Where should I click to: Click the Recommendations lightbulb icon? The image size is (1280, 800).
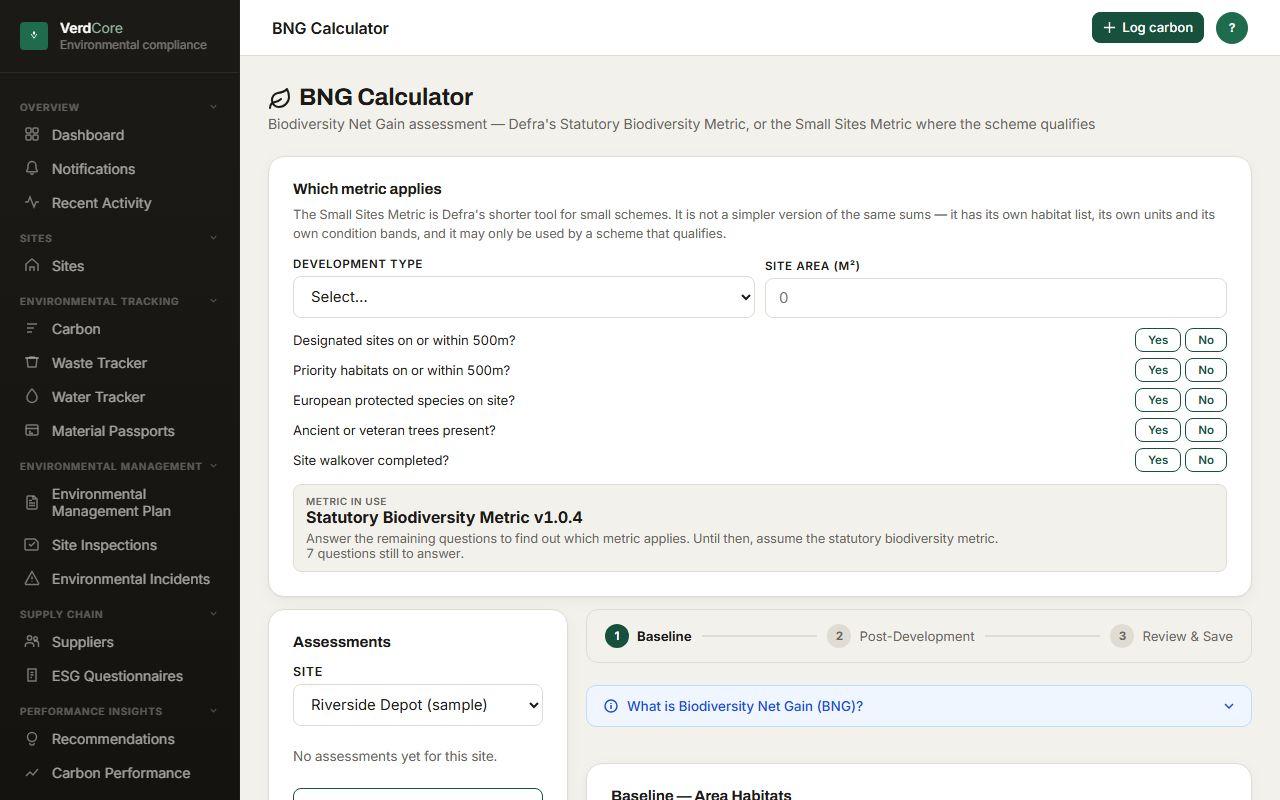32,739
